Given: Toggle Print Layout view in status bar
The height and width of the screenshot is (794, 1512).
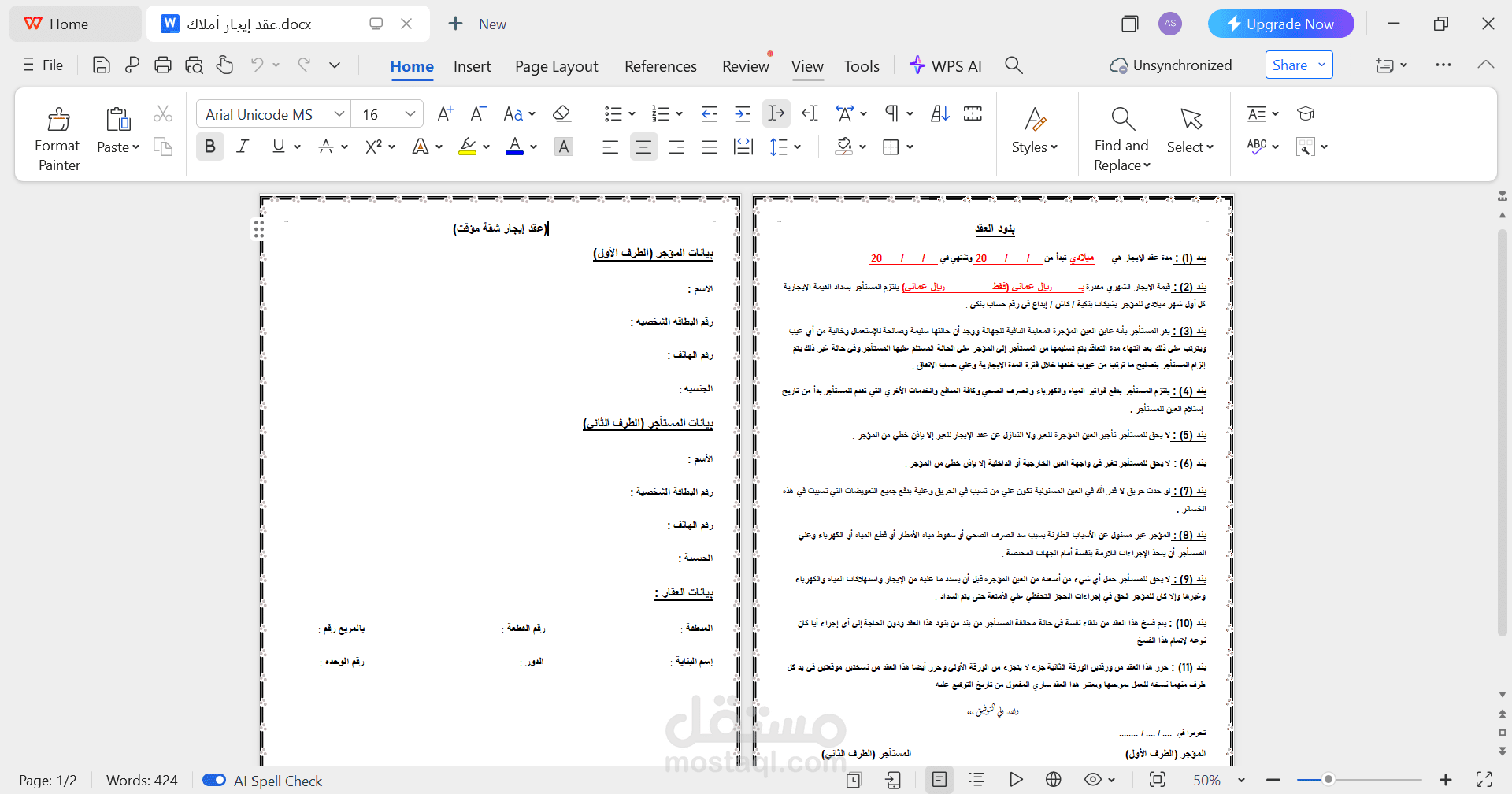Looking at the screenshot, I should pyautogui.click(x=939, y=780).
